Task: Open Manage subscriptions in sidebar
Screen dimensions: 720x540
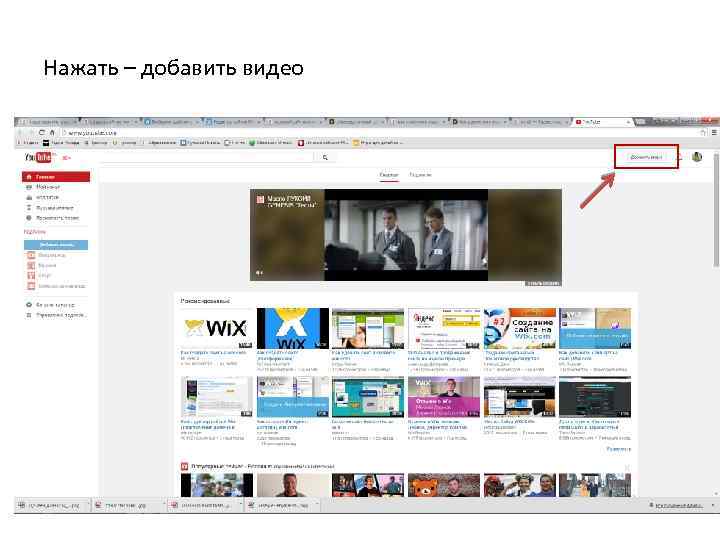Action: point(56,315)
